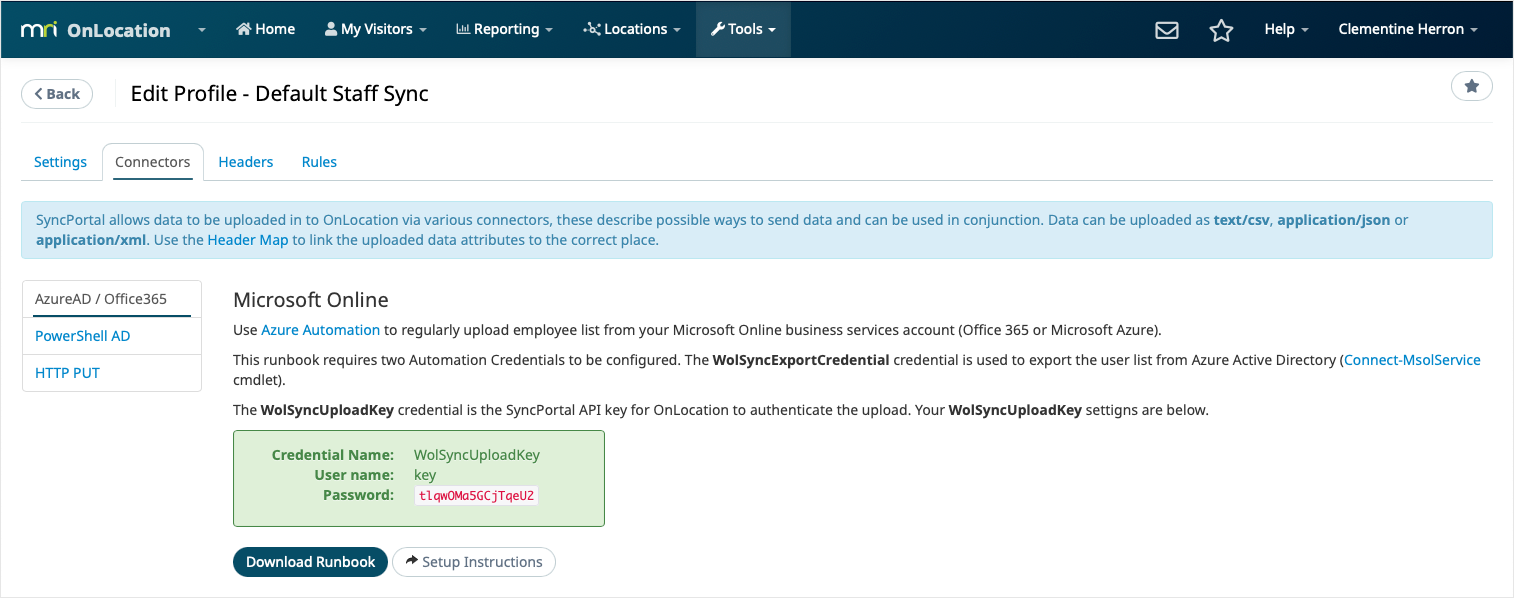Click the WolSyncUploadKey credential name value
The height and width of the screenshot is (598, 1514).
(x=477, y=455)
